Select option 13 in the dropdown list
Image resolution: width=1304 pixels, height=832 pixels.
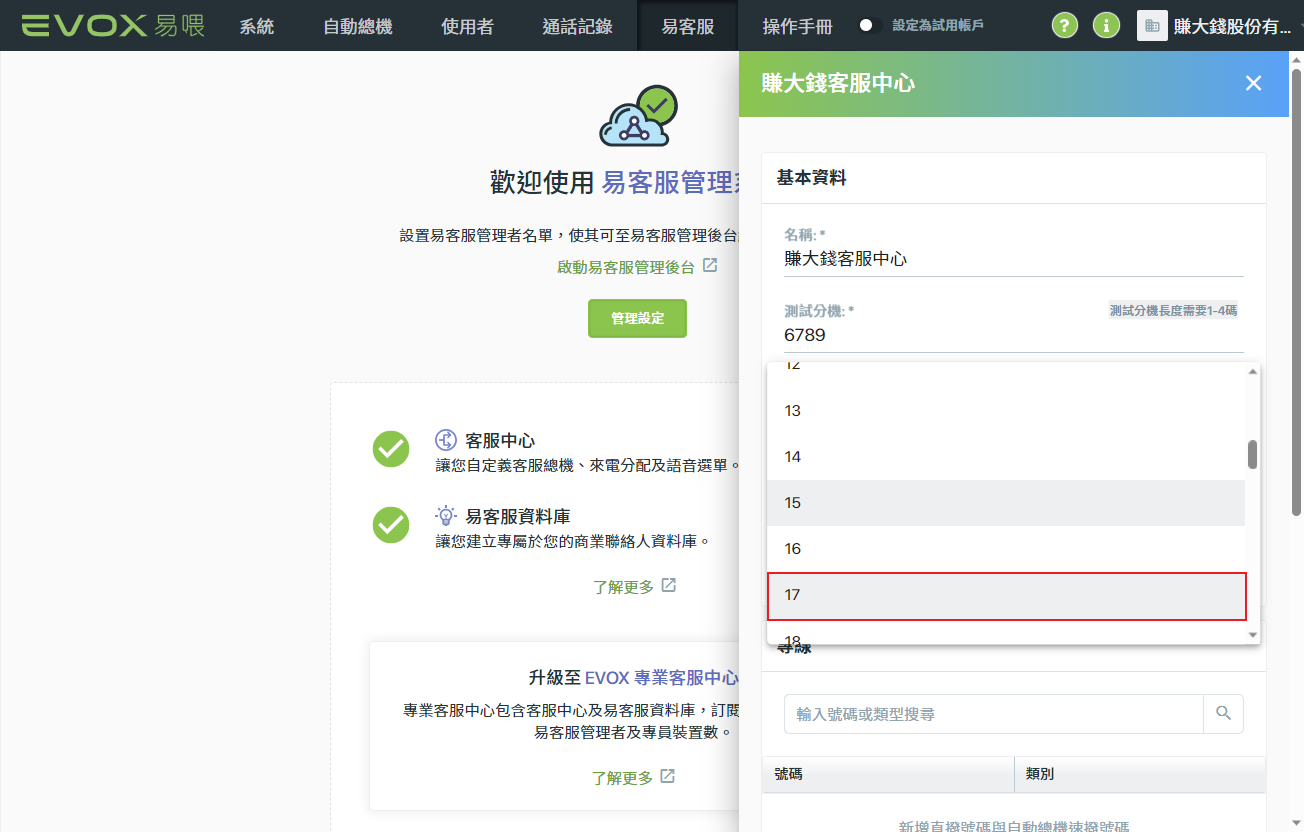point(1006,411)
